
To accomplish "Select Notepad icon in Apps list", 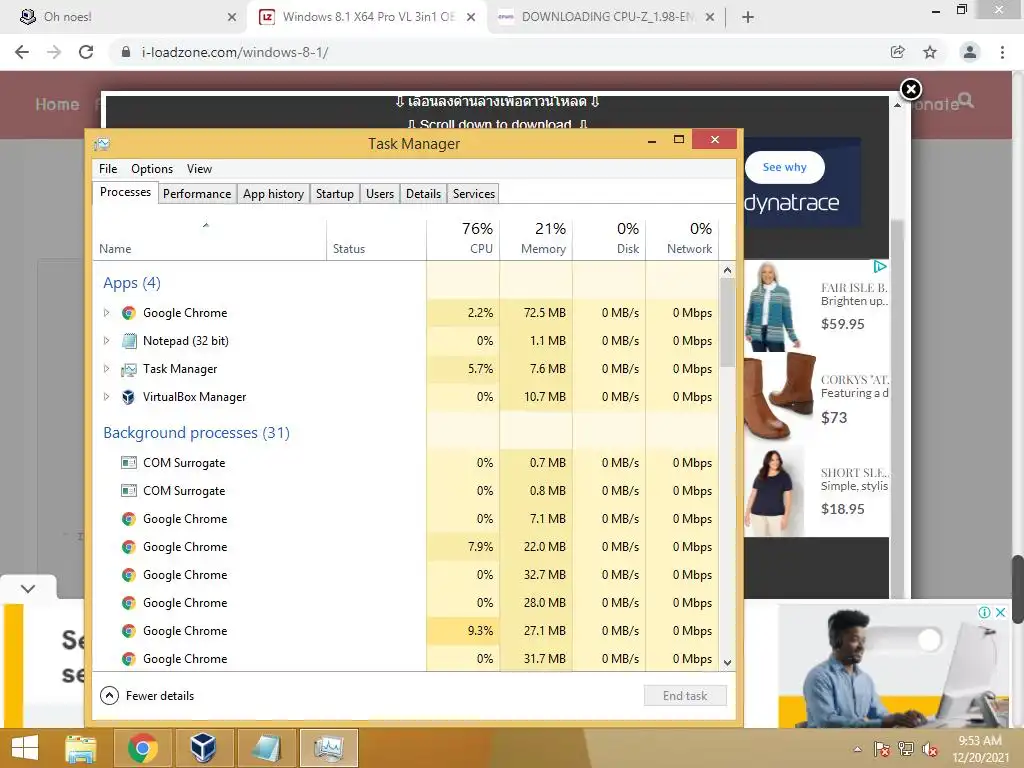I will [x=129, y=341].
